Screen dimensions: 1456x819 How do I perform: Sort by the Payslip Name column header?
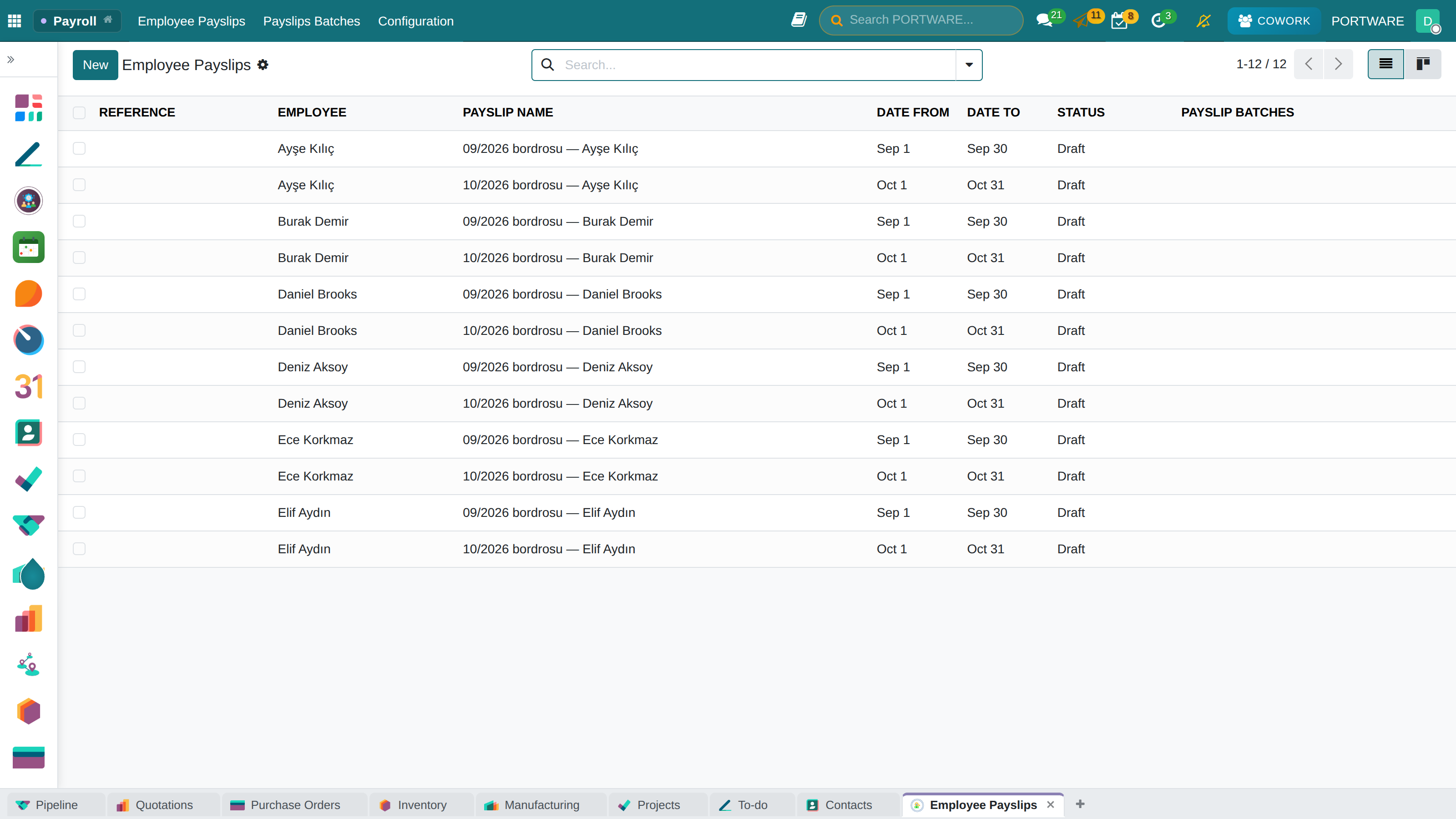pos(508,112)
